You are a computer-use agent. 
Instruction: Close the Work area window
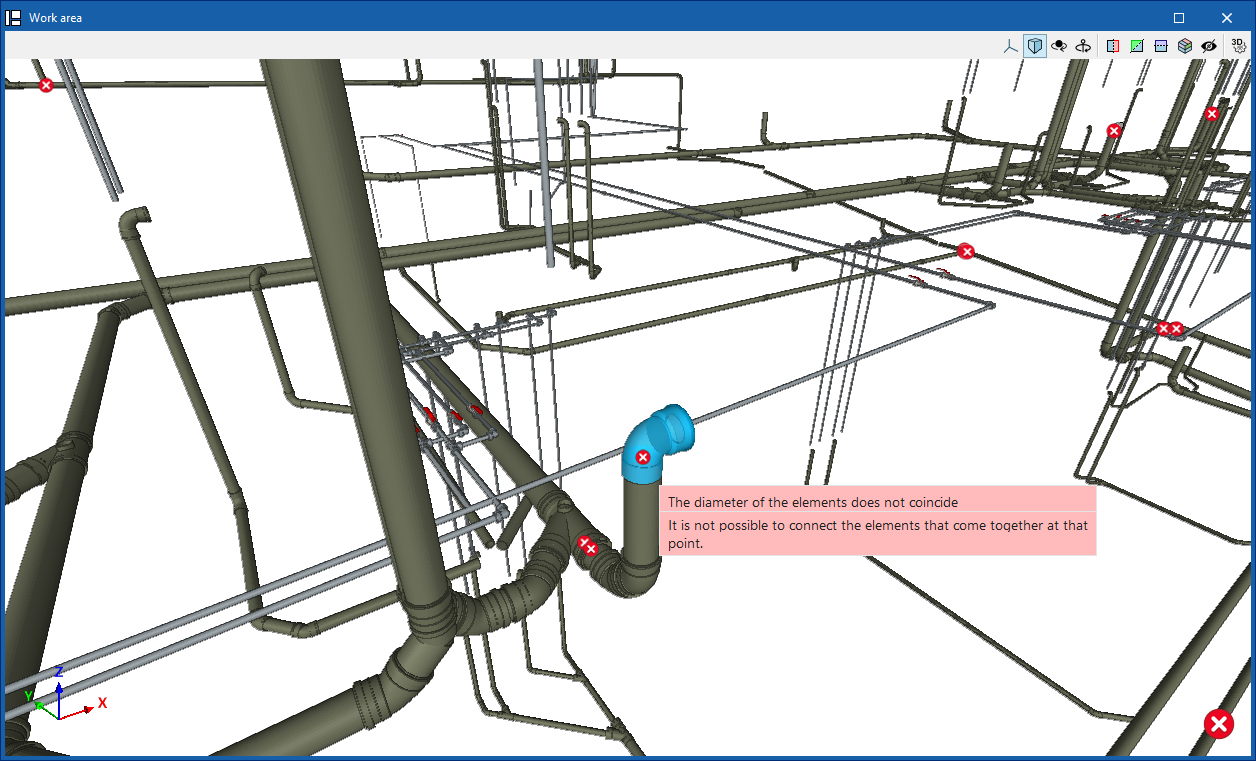[x=1227, y=18]
